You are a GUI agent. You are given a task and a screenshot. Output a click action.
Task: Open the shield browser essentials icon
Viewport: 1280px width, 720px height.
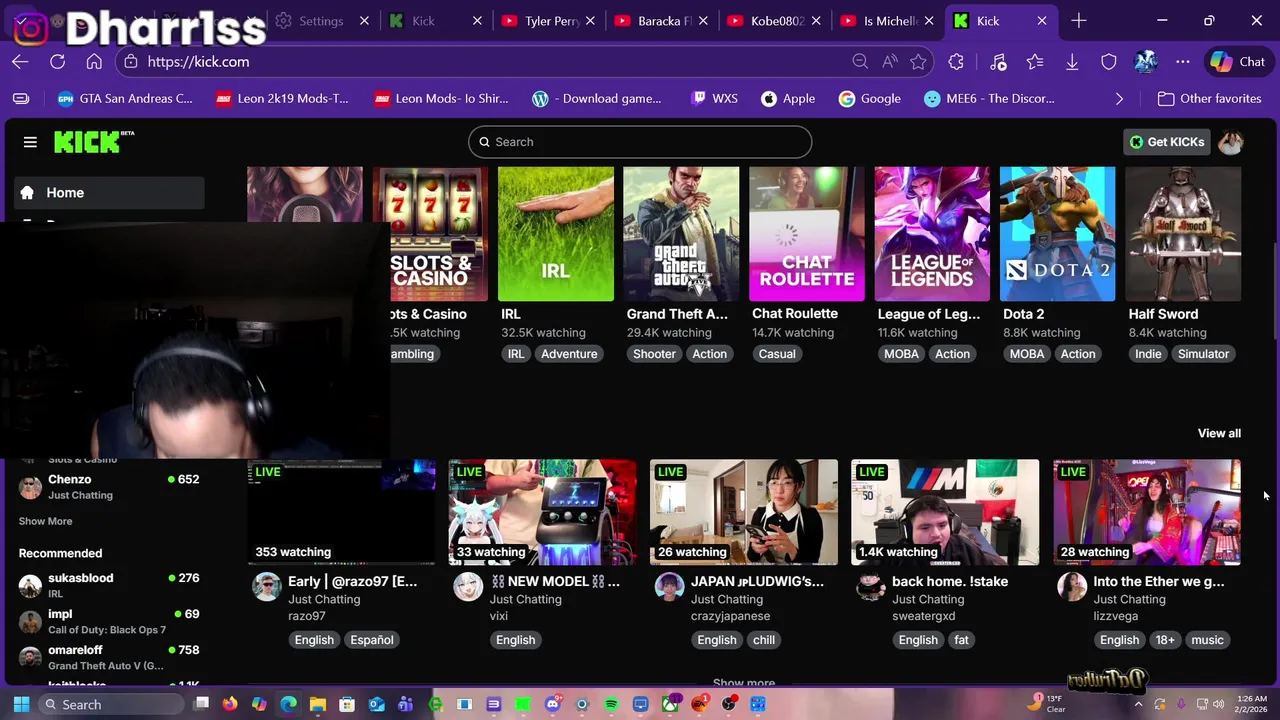1109,62
